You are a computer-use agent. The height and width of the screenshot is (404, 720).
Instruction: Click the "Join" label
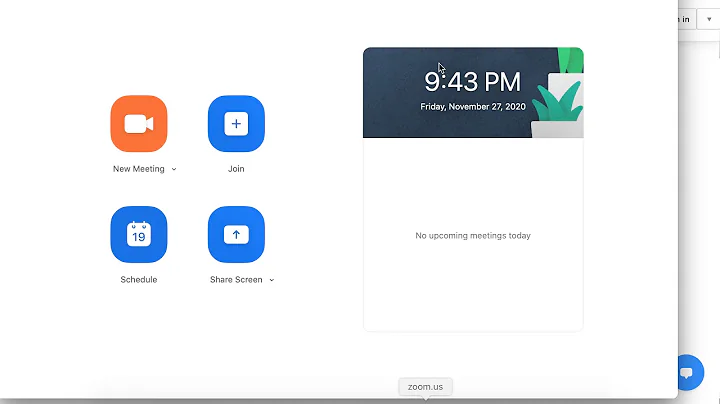coord(236,169)
